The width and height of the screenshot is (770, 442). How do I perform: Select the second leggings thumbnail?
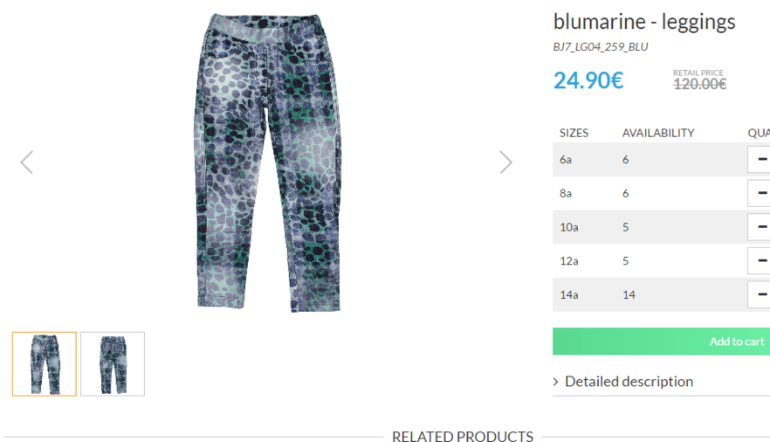tap(112, 364)
